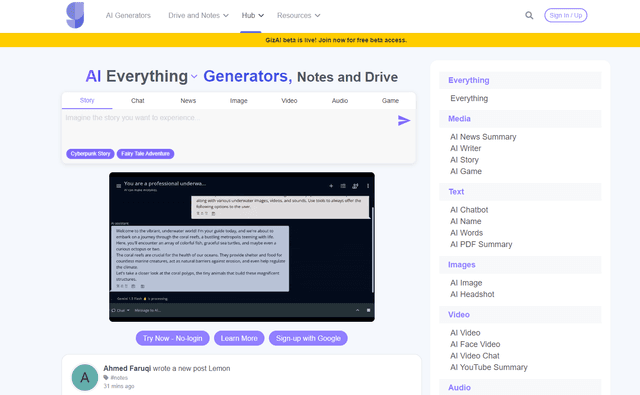This screenshot has height=395, width=640.
Task: Open the Text category header
Action: [520, 192]
